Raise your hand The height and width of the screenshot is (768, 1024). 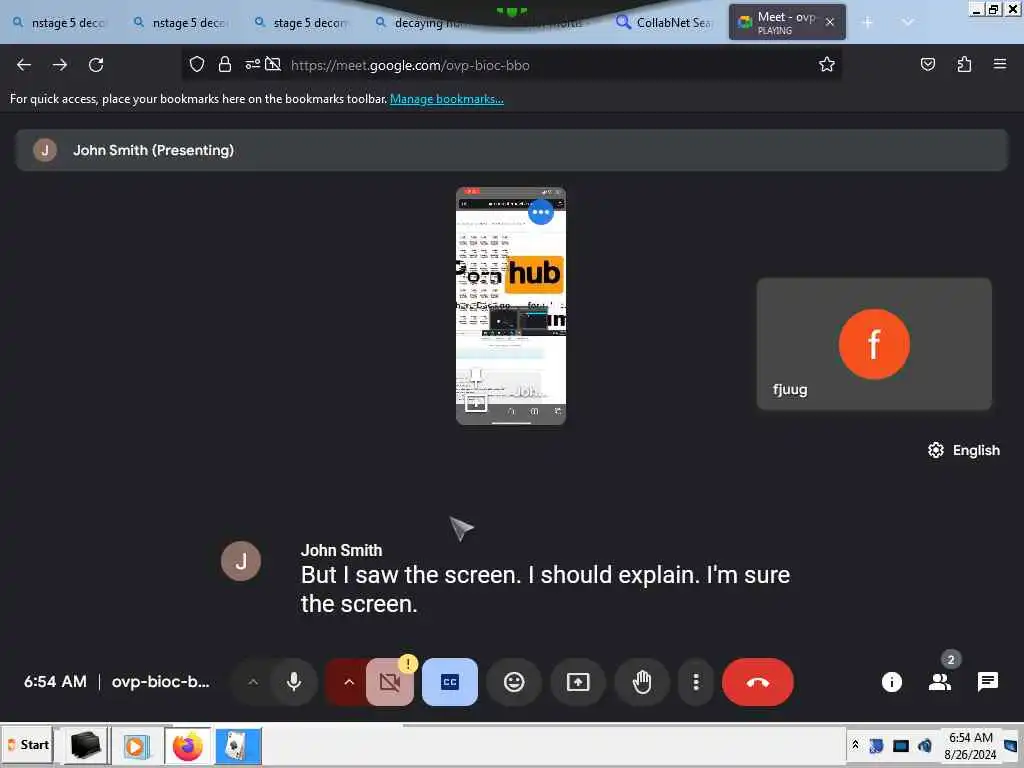click(x=642, y=682)
